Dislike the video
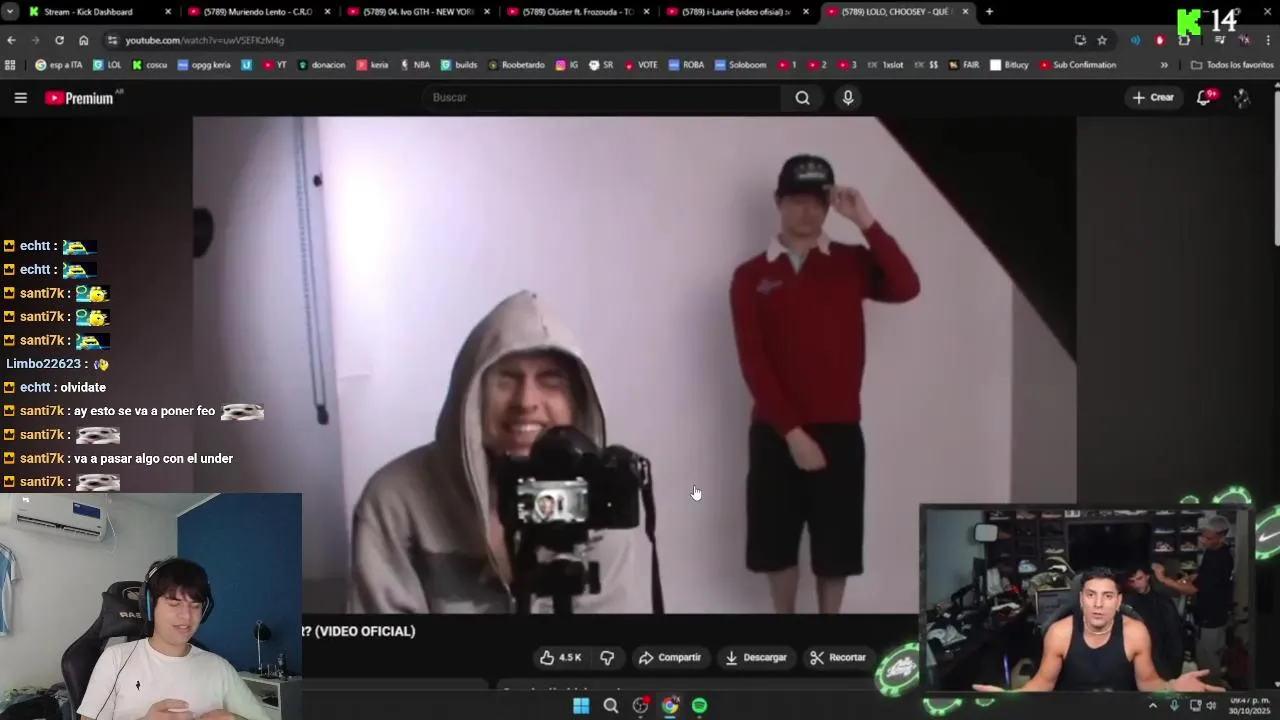This screenshot has height=720, width=1280. pos(607,657)
